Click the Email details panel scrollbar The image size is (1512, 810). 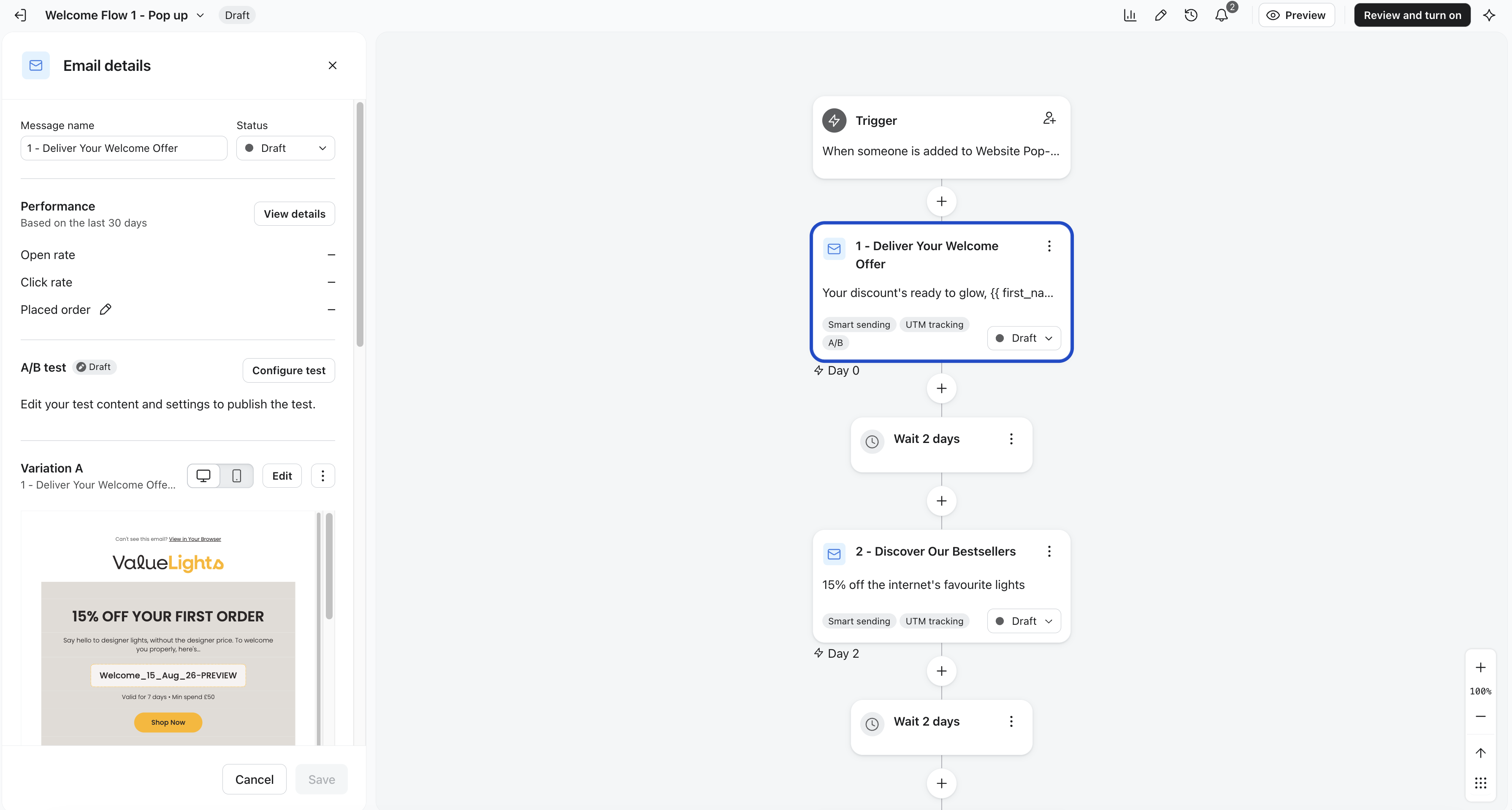click(x=360, y=224)
